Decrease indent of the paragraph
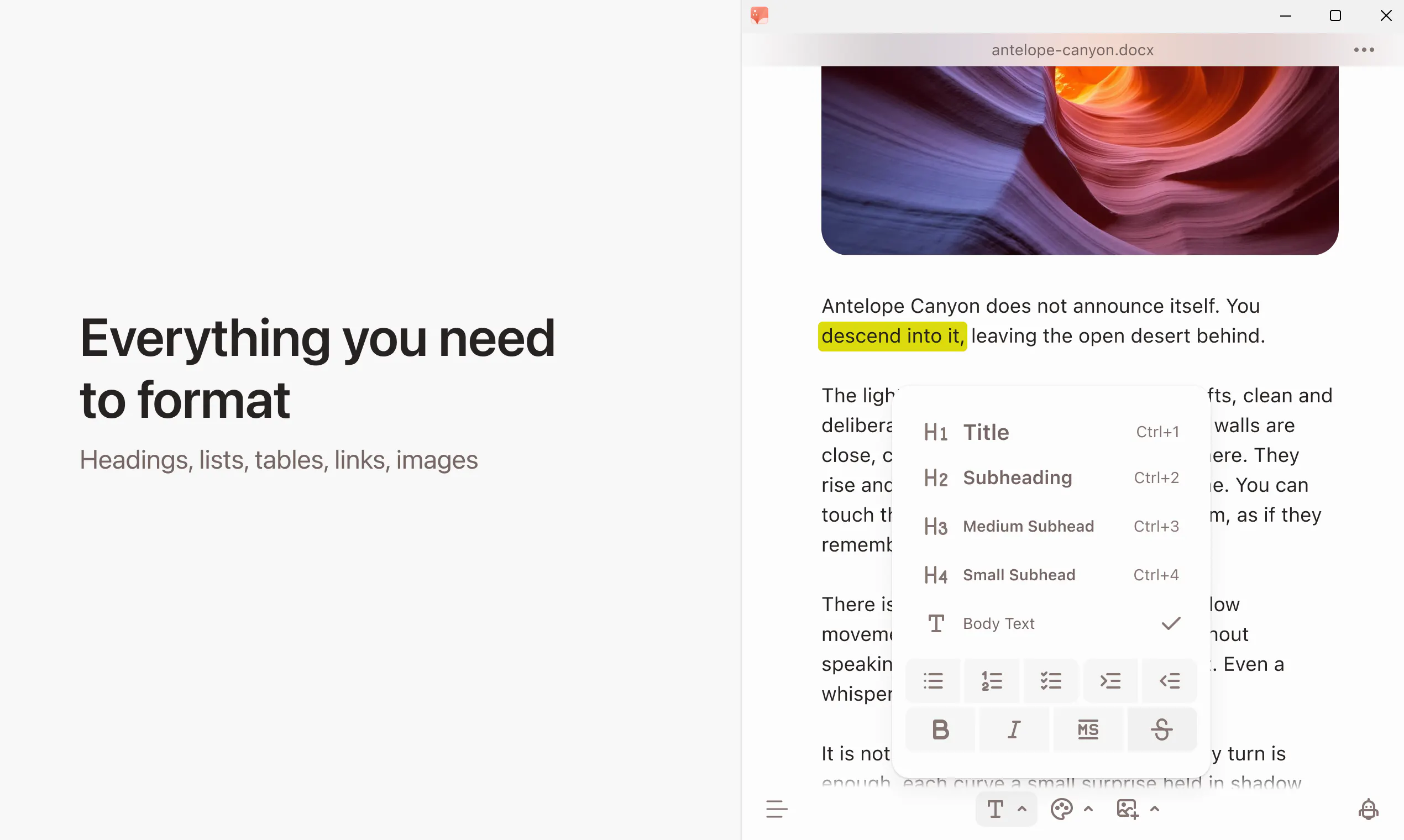The height and width of the screenshot is (840, 1404). (x=1170, y=680)
